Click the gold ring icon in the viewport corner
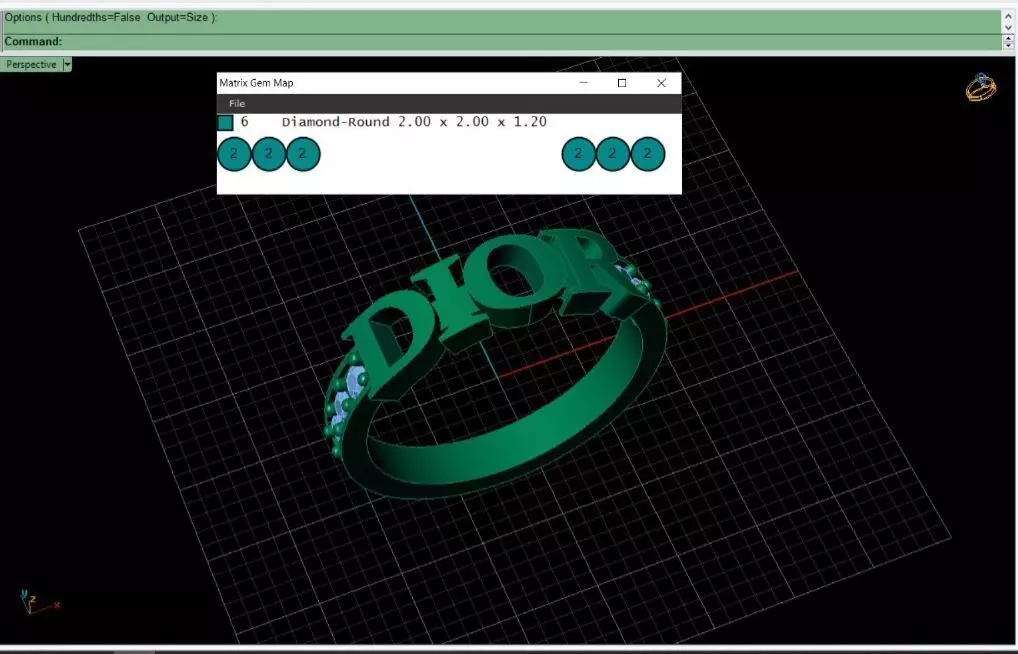This screenshot has height=654, width=1018. coord(980,87)
